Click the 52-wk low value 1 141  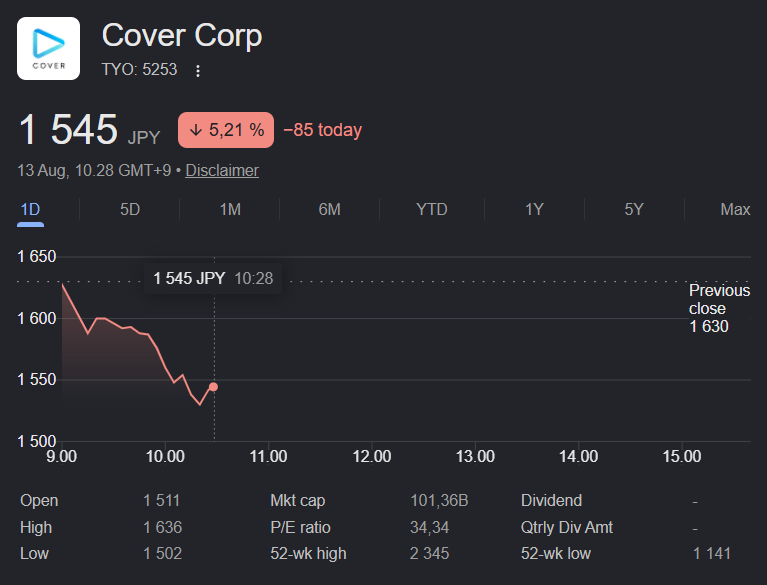(x=712, y=553)
